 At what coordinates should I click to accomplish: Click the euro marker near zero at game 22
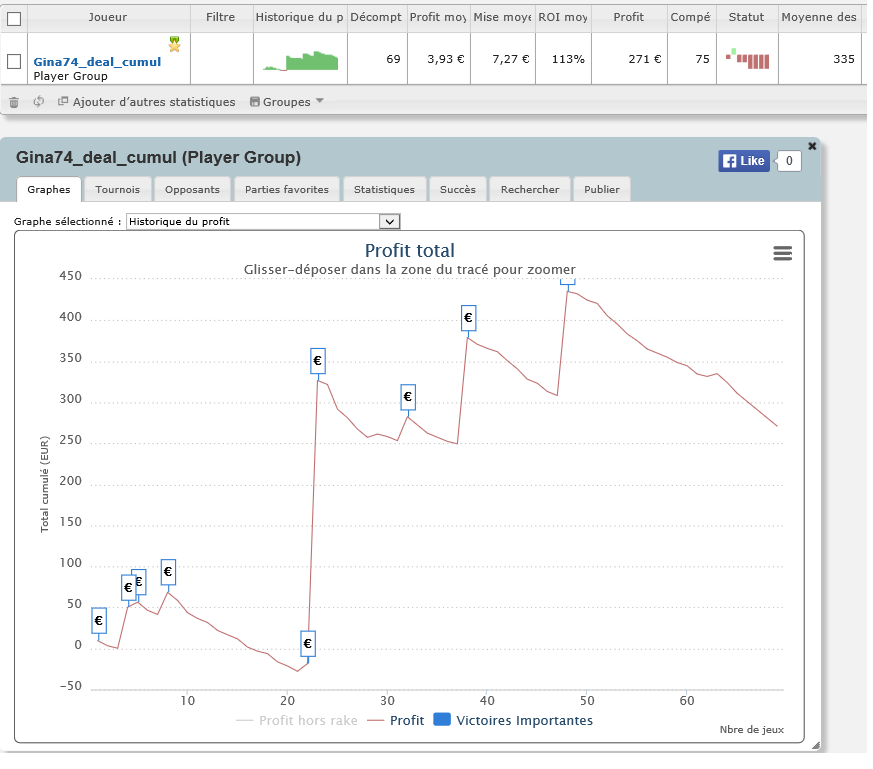click(307, 644)
